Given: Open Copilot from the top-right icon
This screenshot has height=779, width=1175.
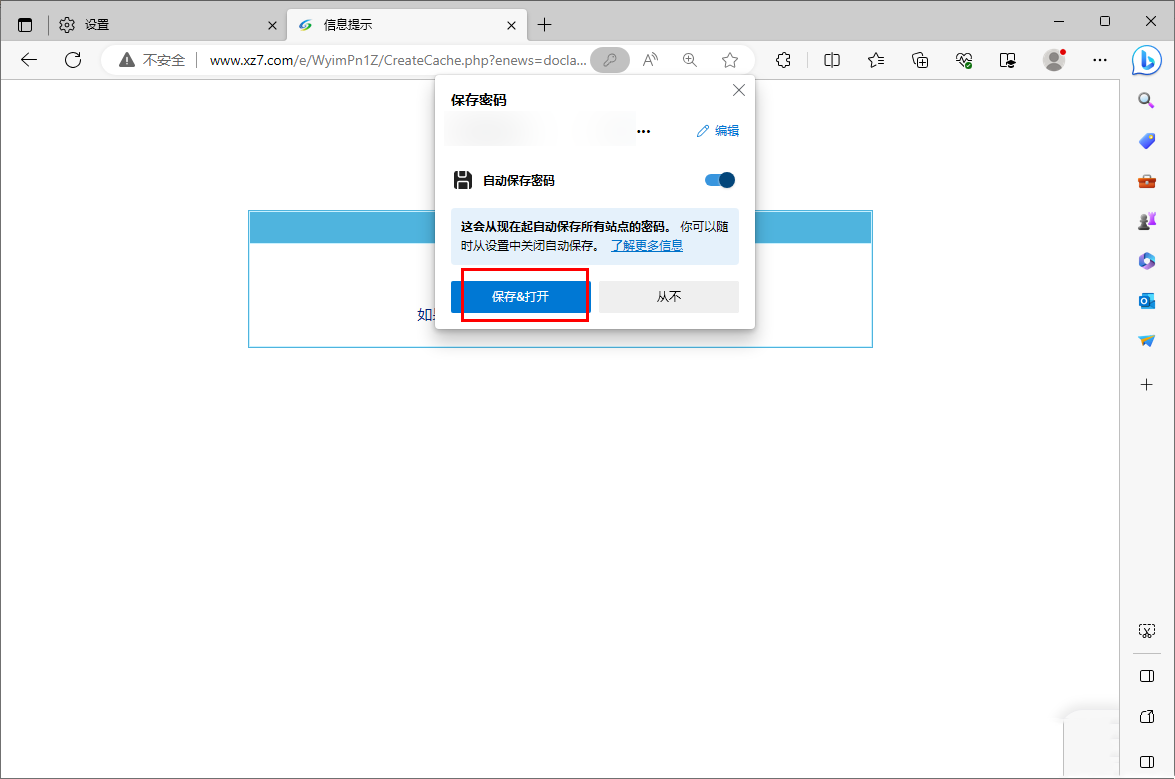Looking at the screenshot, I should (x=1148, y=61).
